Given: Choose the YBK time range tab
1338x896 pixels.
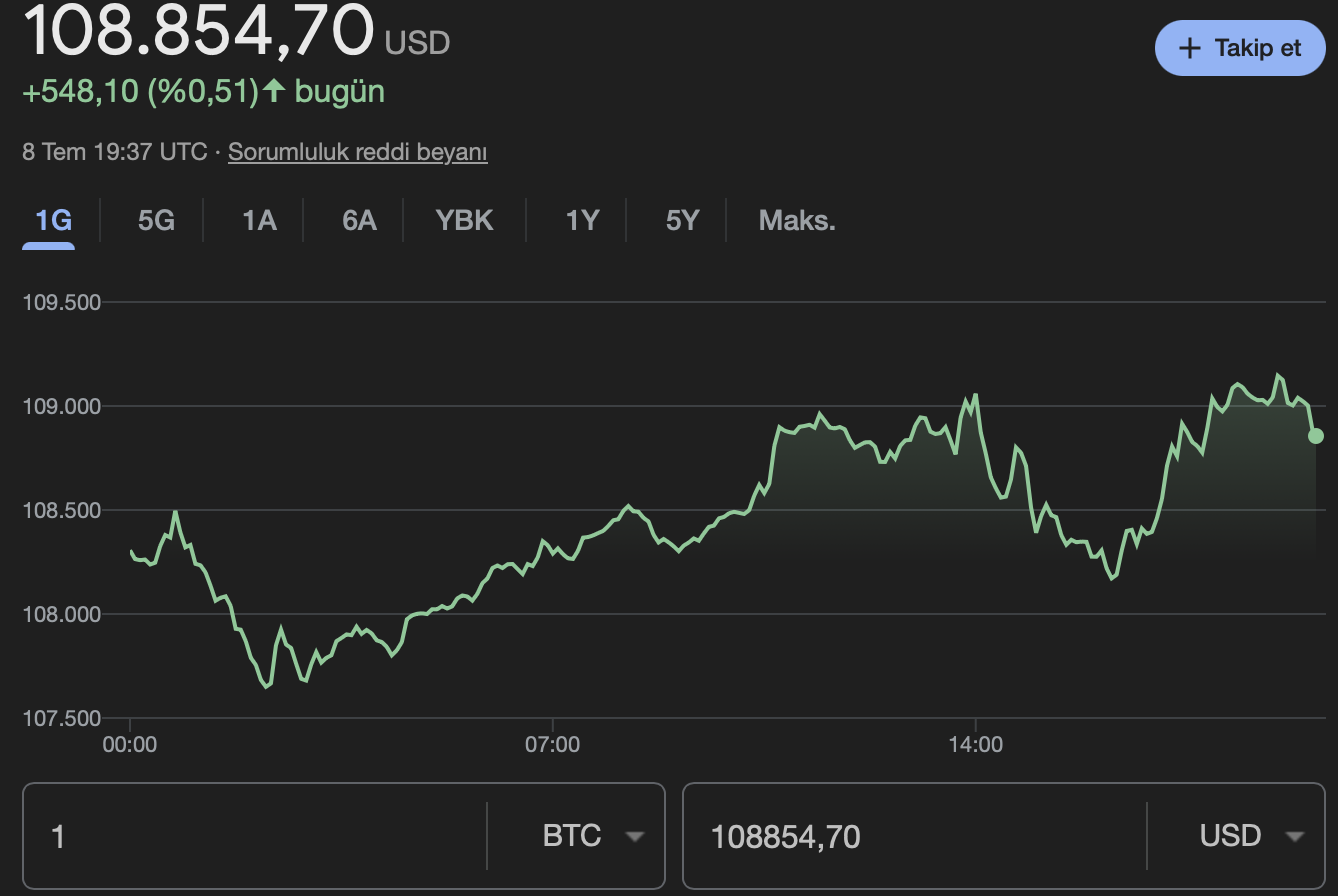Looking at the screenshot, I should [x=464, y=220].
